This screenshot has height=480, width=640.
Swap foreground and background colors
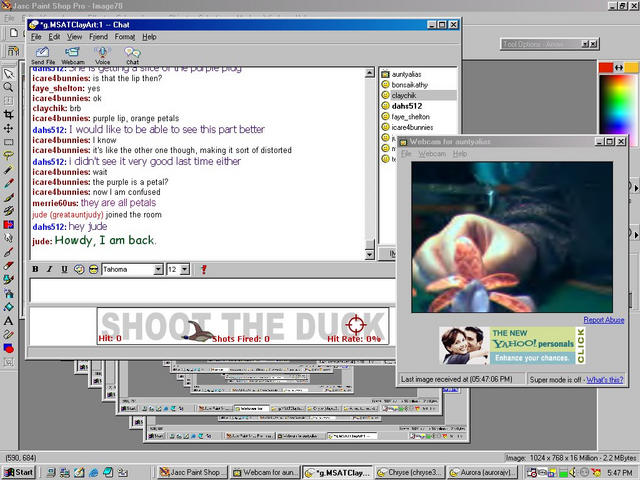(x=619, y=68)
